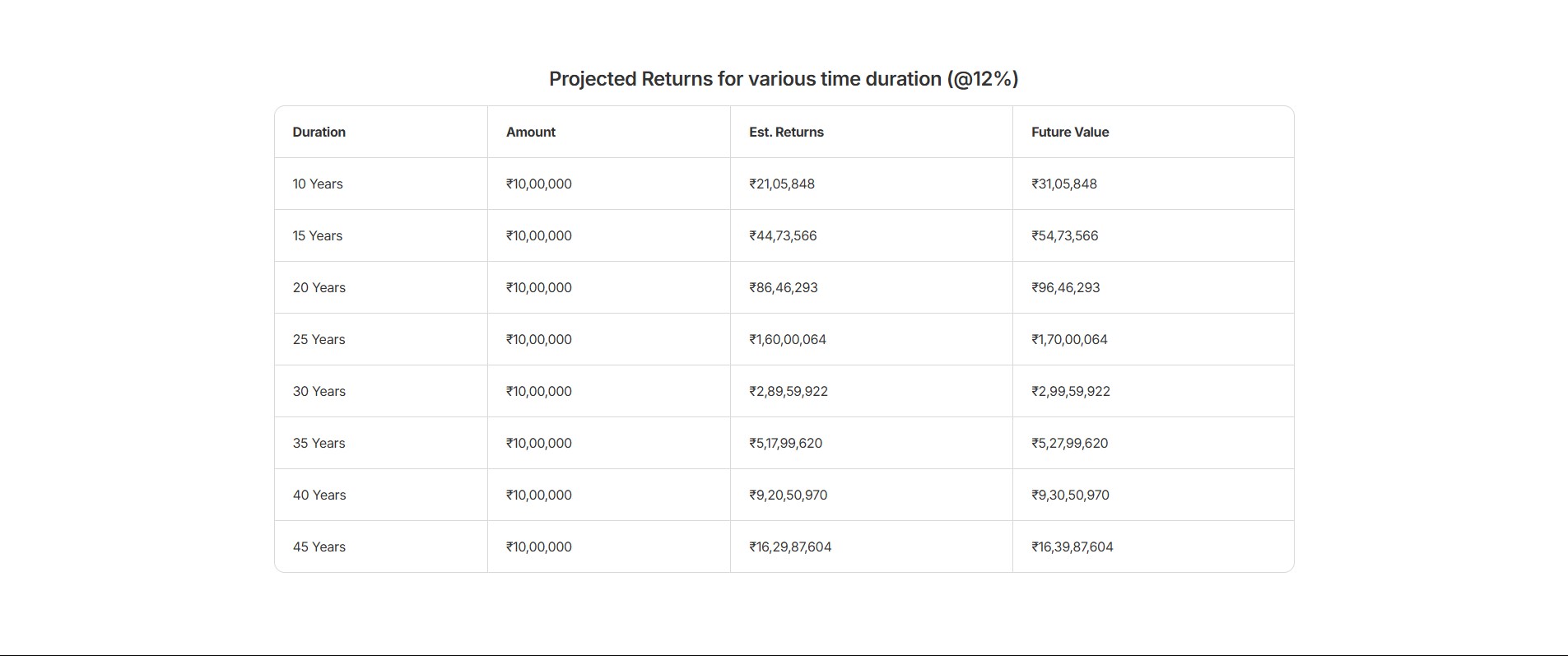Click the ₹2,89,59,922 estimated returns value
Image resolution: width=1568 pixels, height=656 pixels.
[x=789, y=391]
